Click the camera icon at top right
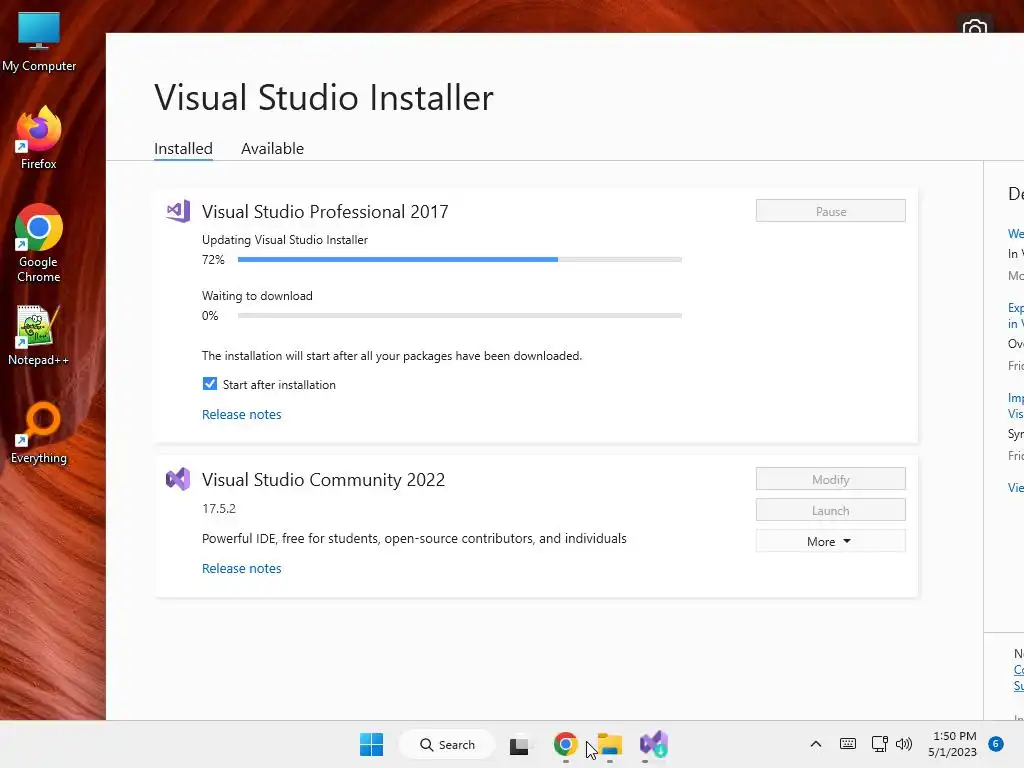Screen dimensions: 1024x768 point(974,27)
